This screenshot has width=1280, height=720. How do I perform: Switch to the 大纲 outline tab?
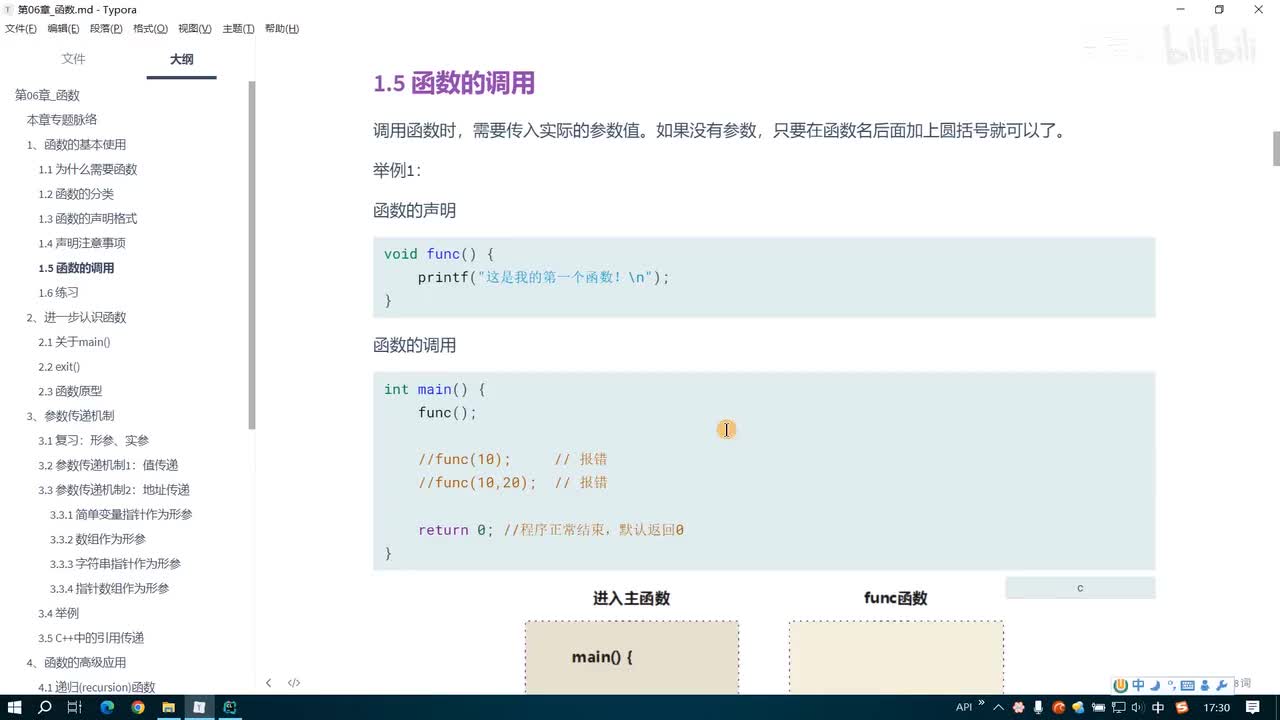181,59
